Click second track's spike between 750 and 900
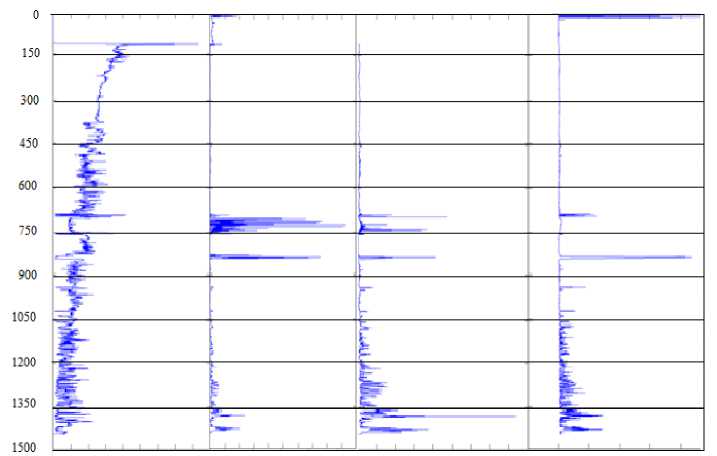The height and width of the screenshot is (456, 717). point(265,257)
